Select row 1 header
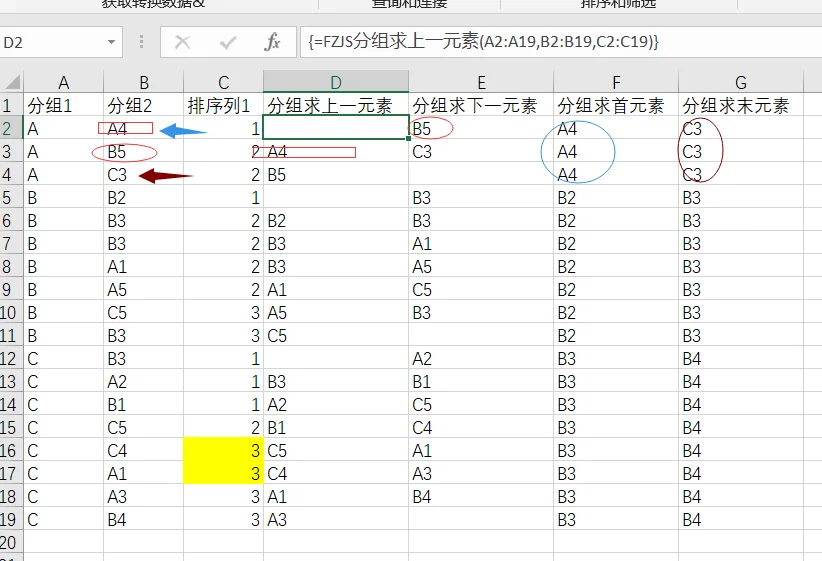 click(x=12, y=106)
